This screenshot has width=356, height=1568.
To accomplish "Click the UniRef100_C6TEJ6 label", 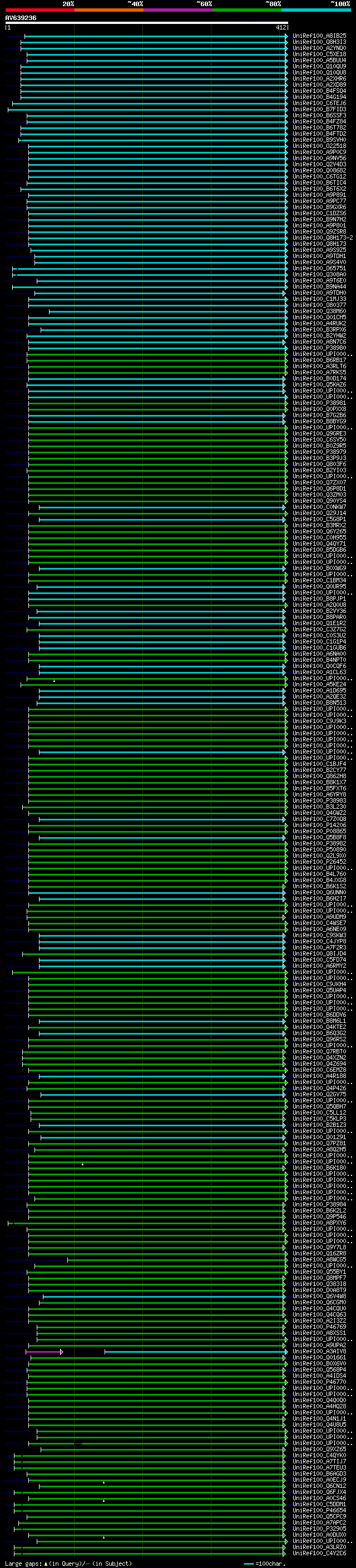I will (319, 103).
